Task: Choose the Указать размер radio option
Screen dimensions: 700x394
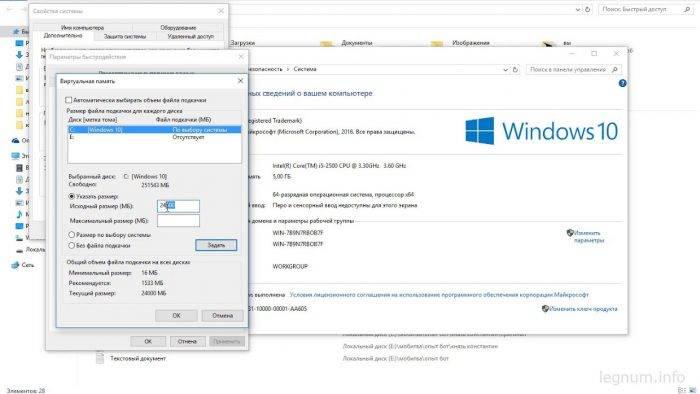Action: click(71, 196)
